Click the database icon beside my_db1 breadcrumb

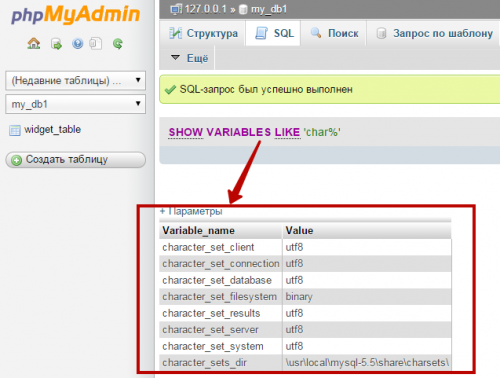243,9
